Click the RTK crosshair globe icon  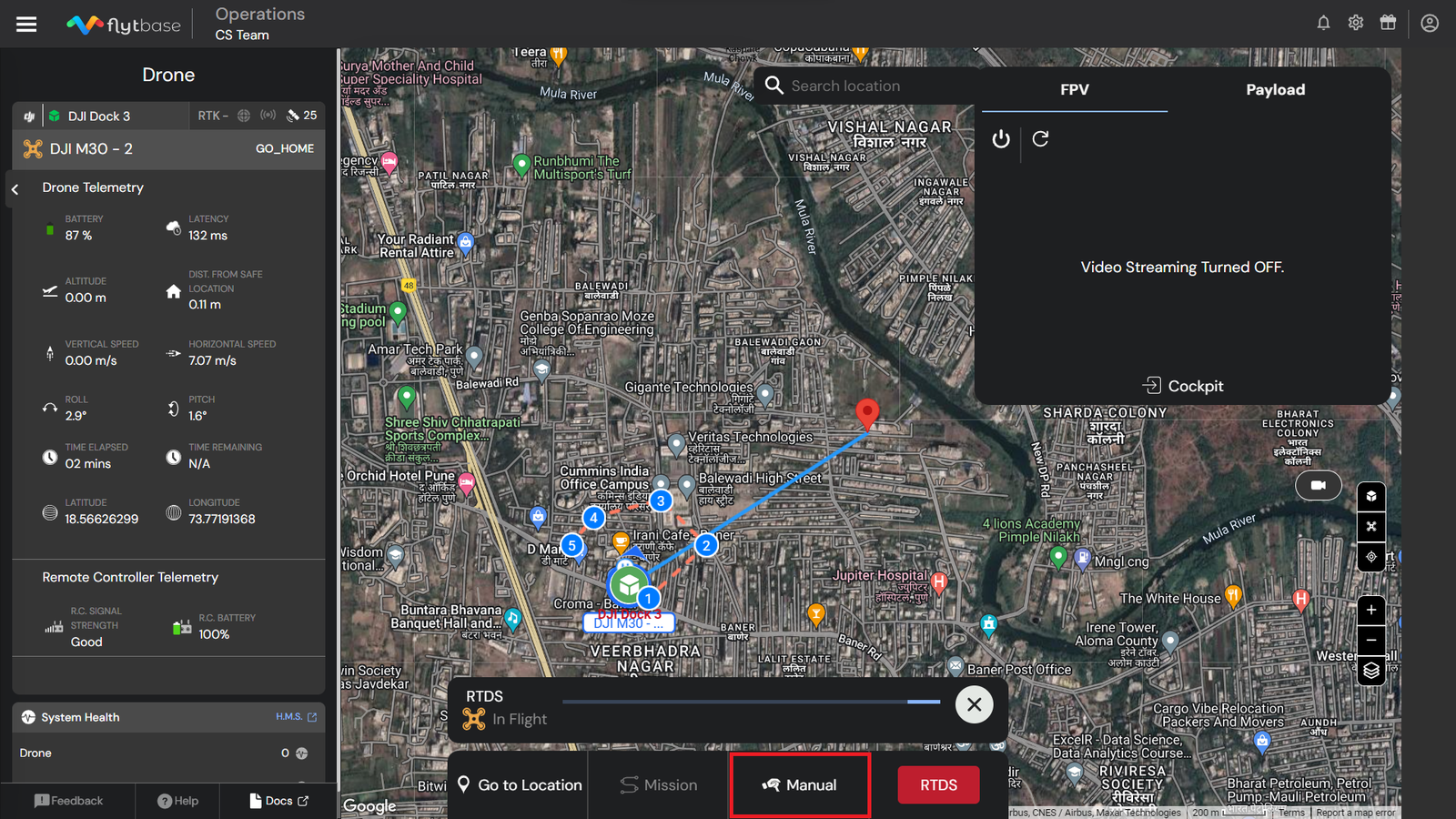[x=244, y=116]
